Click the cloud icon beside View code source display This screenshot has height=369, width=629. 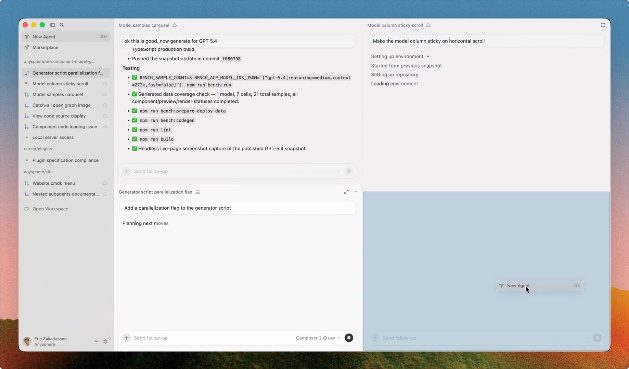(105, 116)
